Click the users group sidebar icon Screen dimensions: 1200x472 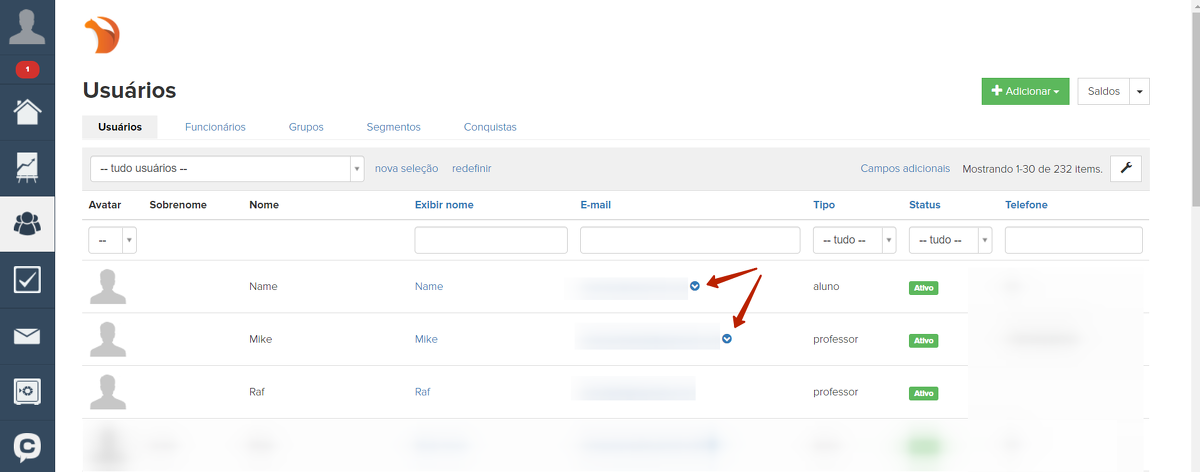point(27,223)
